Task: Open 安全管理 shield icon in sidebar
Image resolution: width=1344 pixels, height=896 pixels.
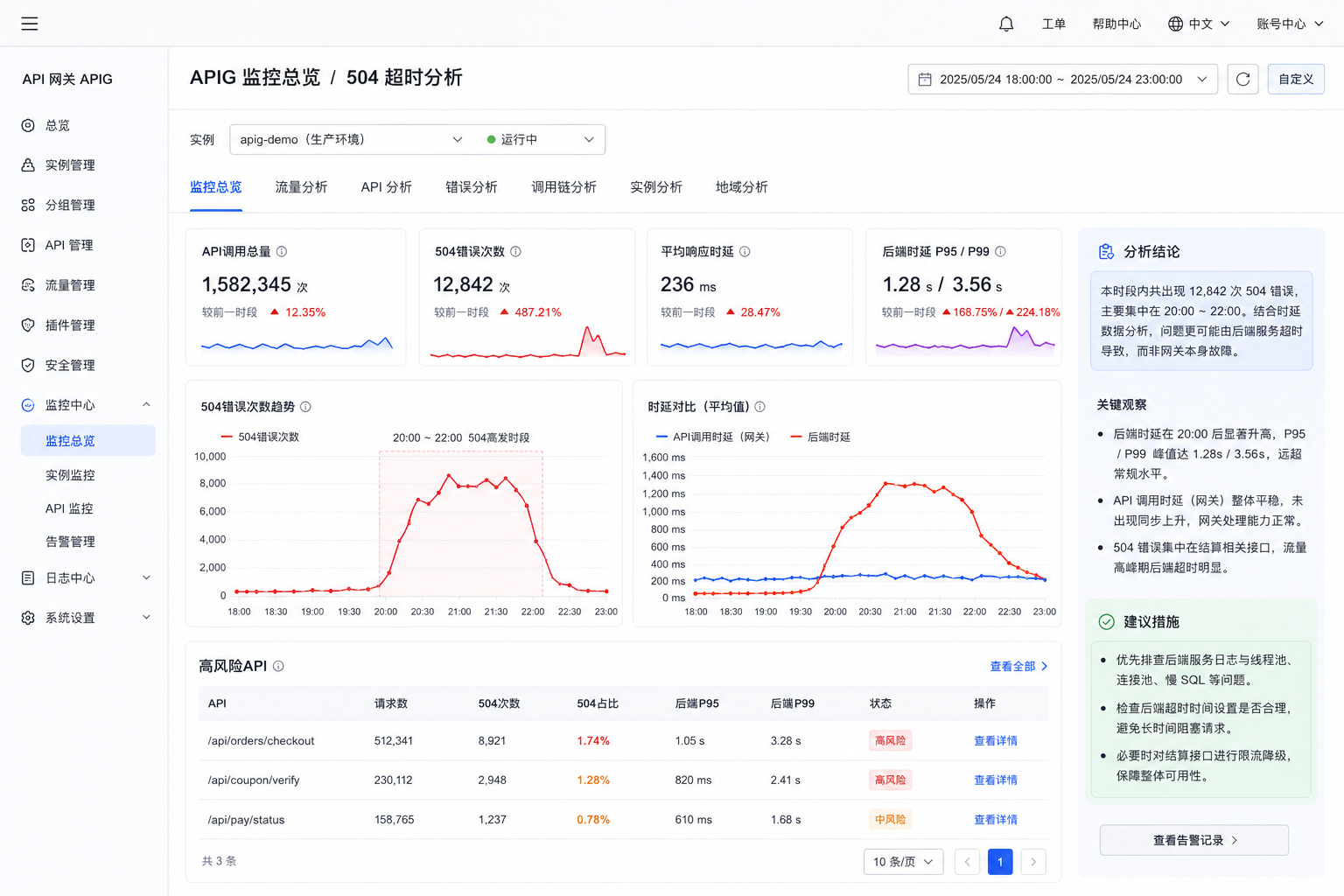Action: [28, 365]
